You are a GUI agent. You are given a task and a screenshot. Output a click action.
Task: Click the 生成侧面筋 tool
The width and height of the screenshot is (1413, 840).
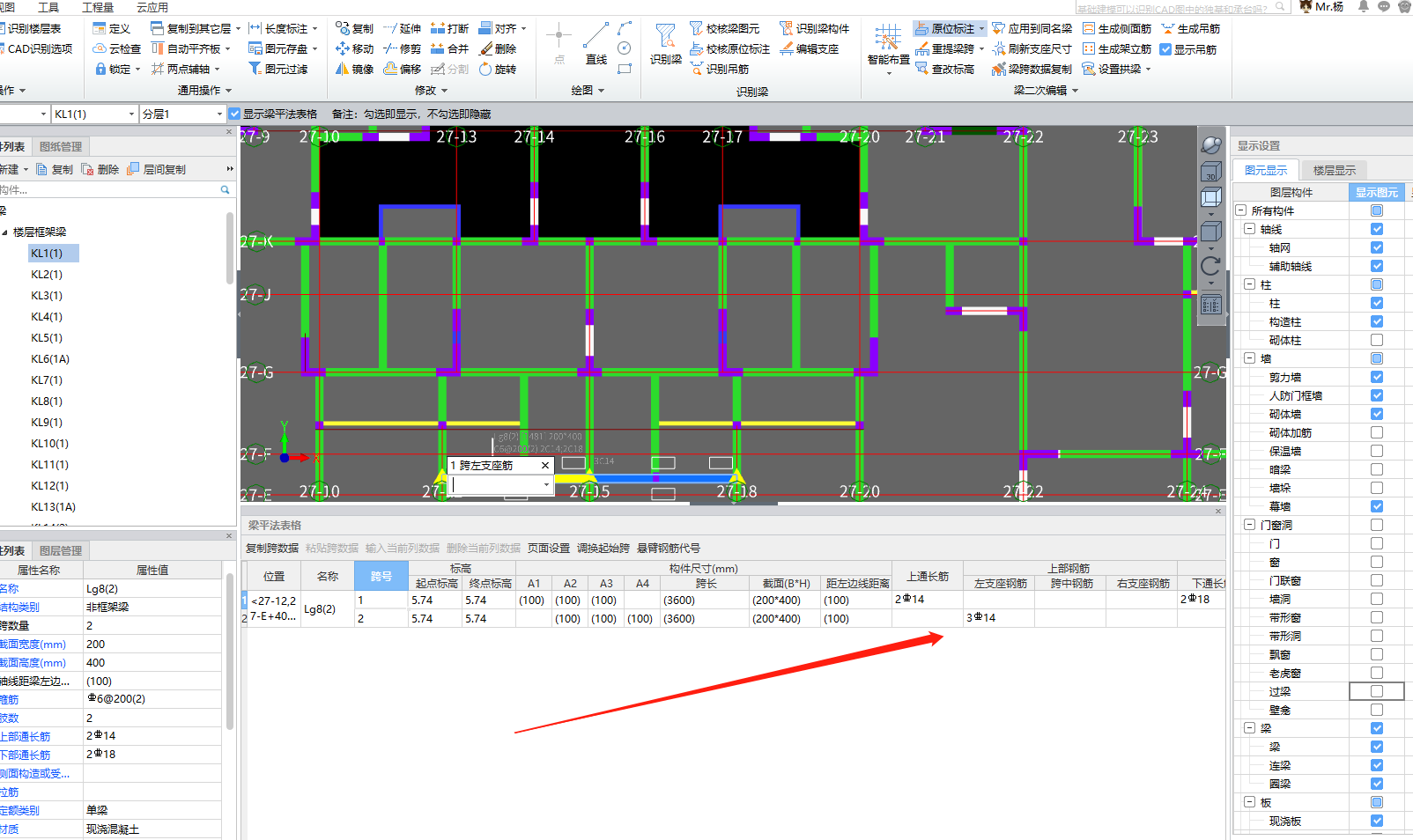coord(1117,29)
